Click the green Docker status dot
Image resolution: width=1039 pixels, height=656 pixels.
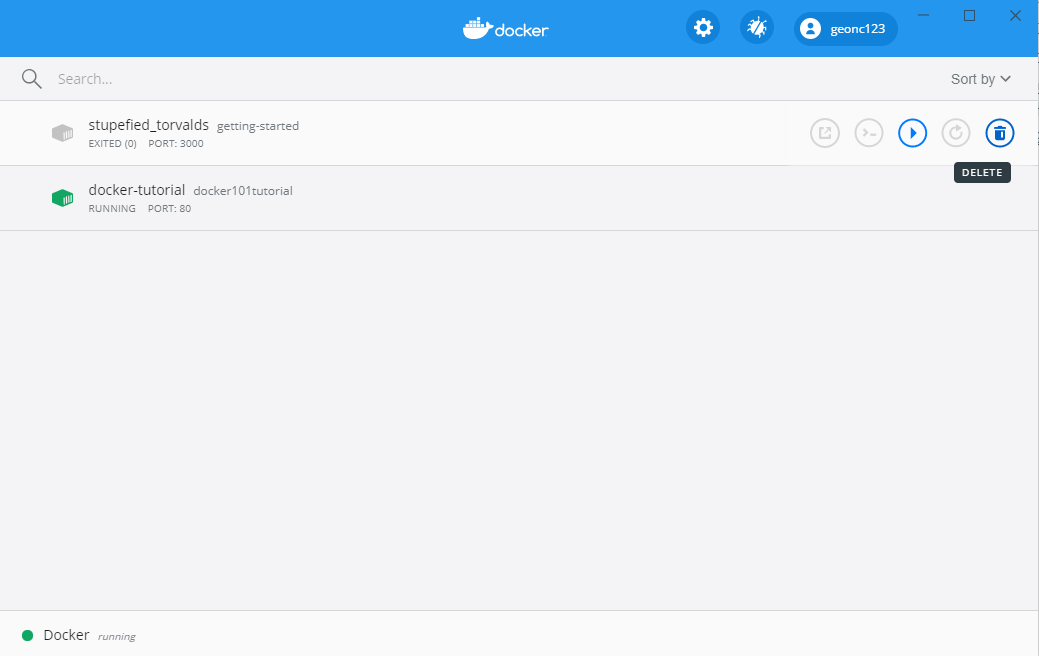(27, 635)
